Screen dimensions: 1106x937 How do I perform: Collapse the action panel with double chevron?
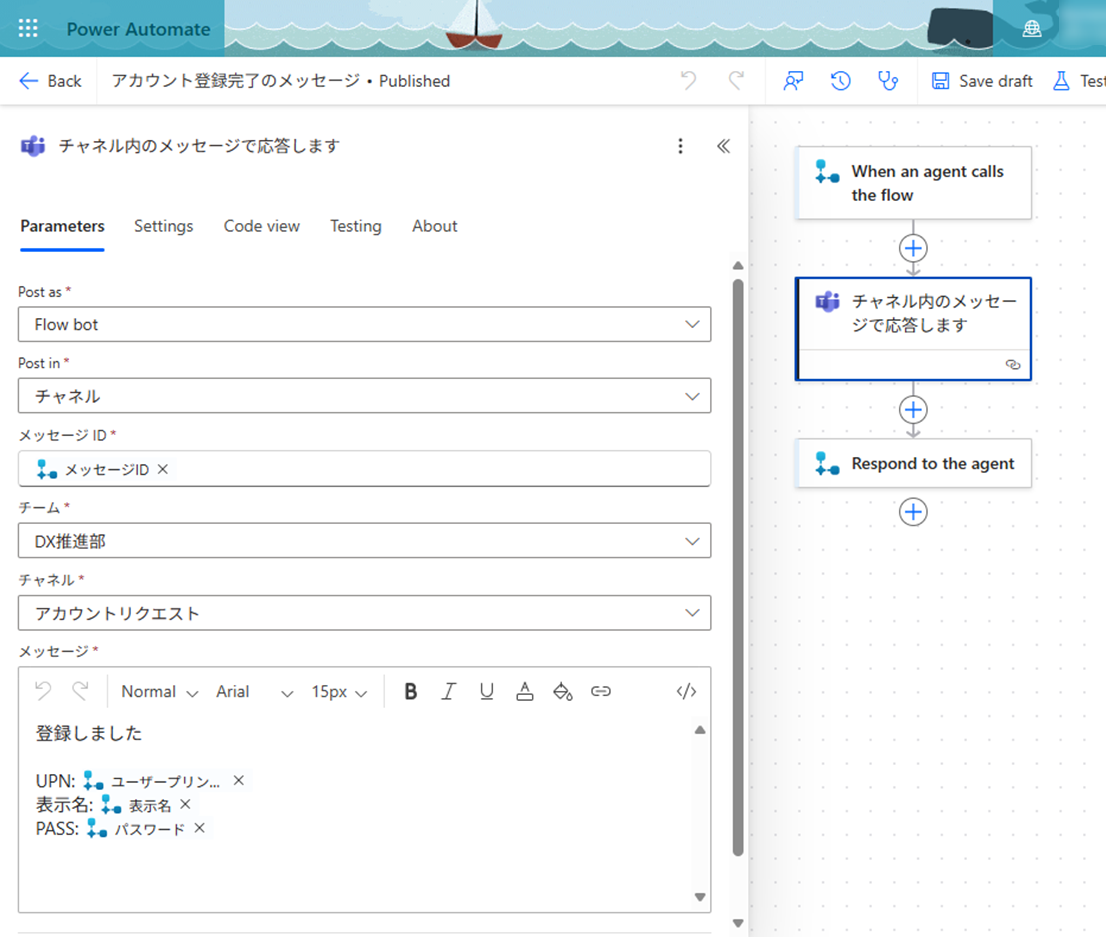(x=724, y=146)
